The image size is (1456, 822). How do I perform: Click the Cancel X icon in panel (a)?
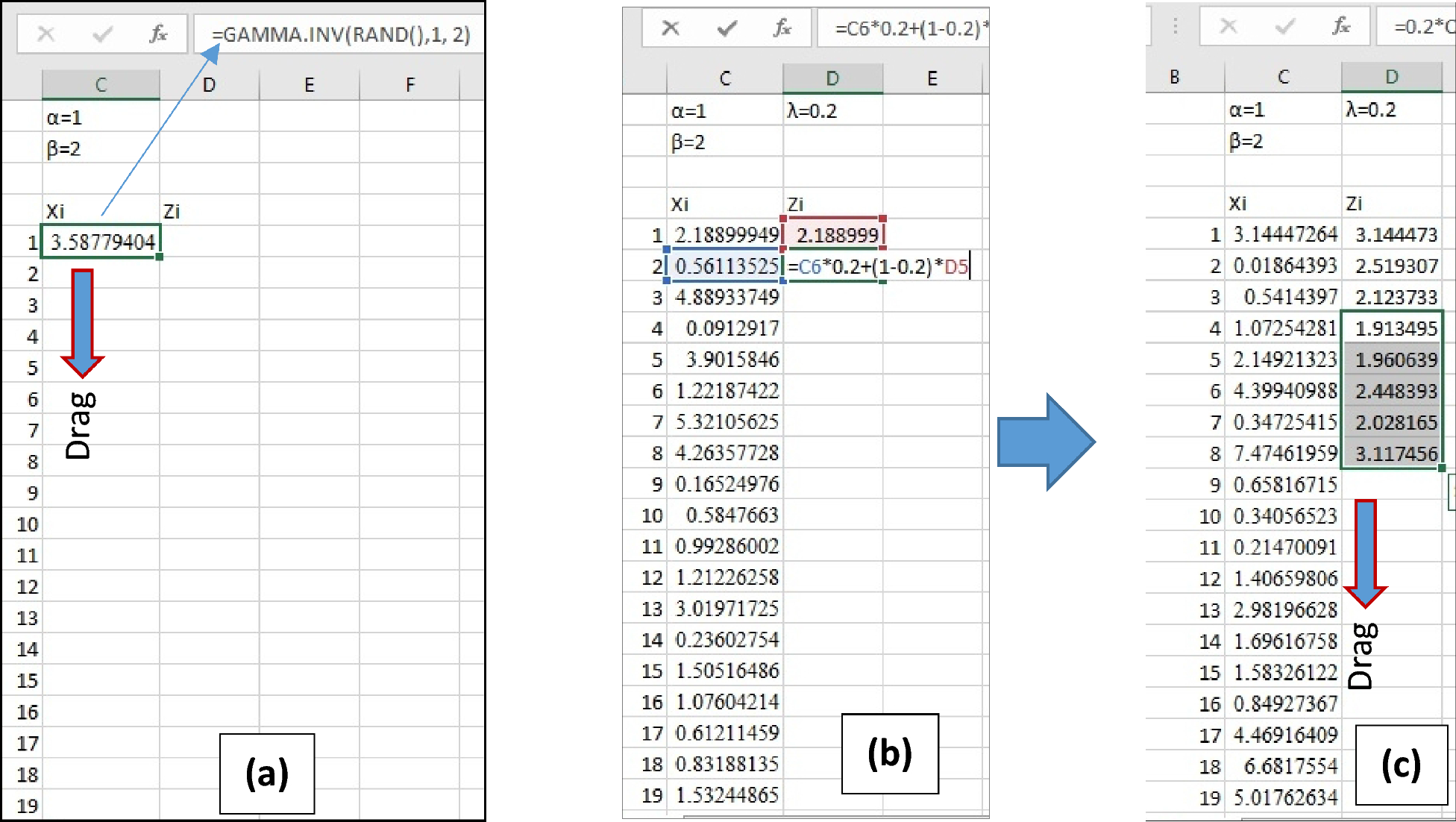(45, 33)
